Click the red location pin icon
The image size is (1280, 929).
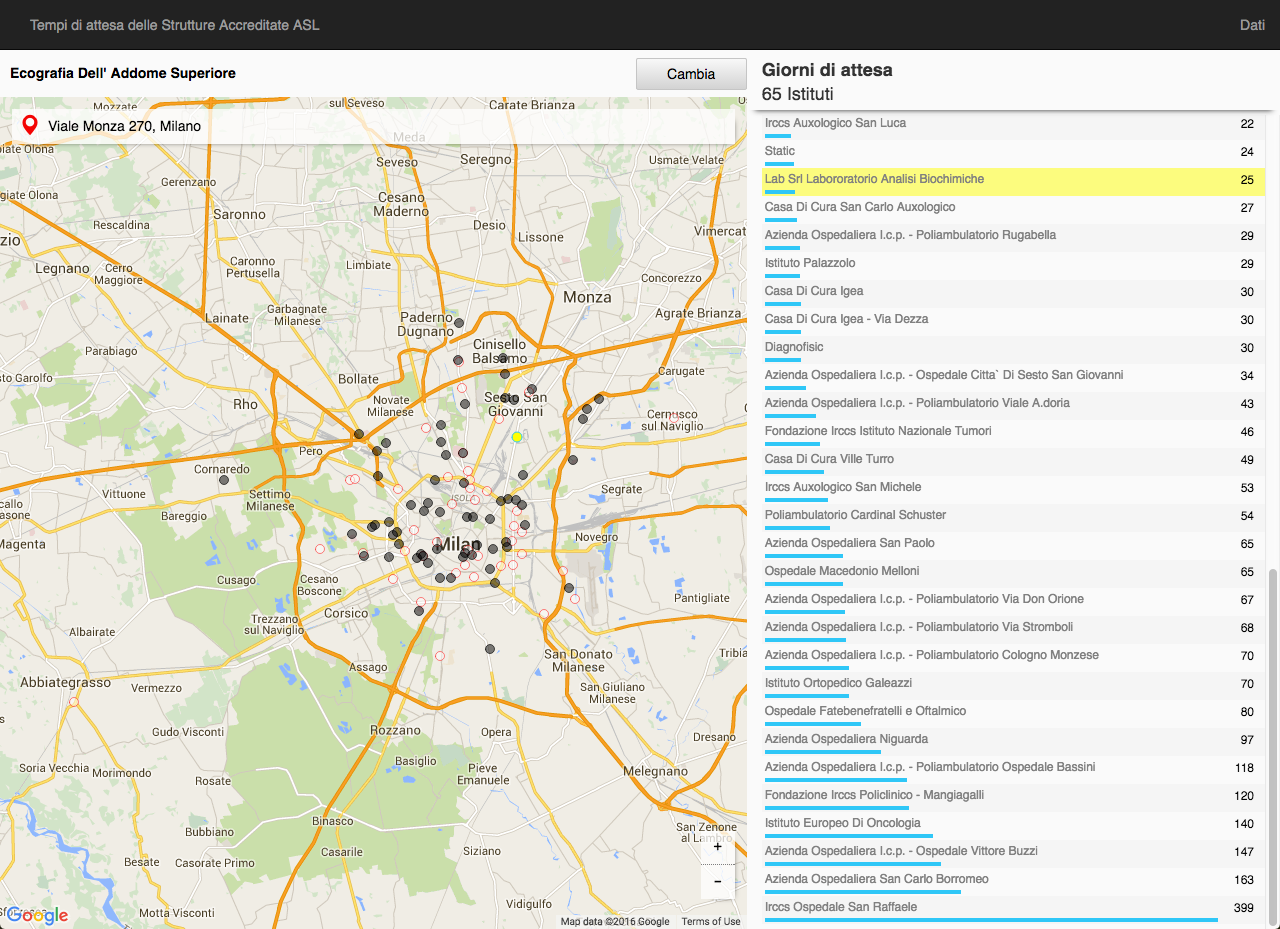[30, 126]
